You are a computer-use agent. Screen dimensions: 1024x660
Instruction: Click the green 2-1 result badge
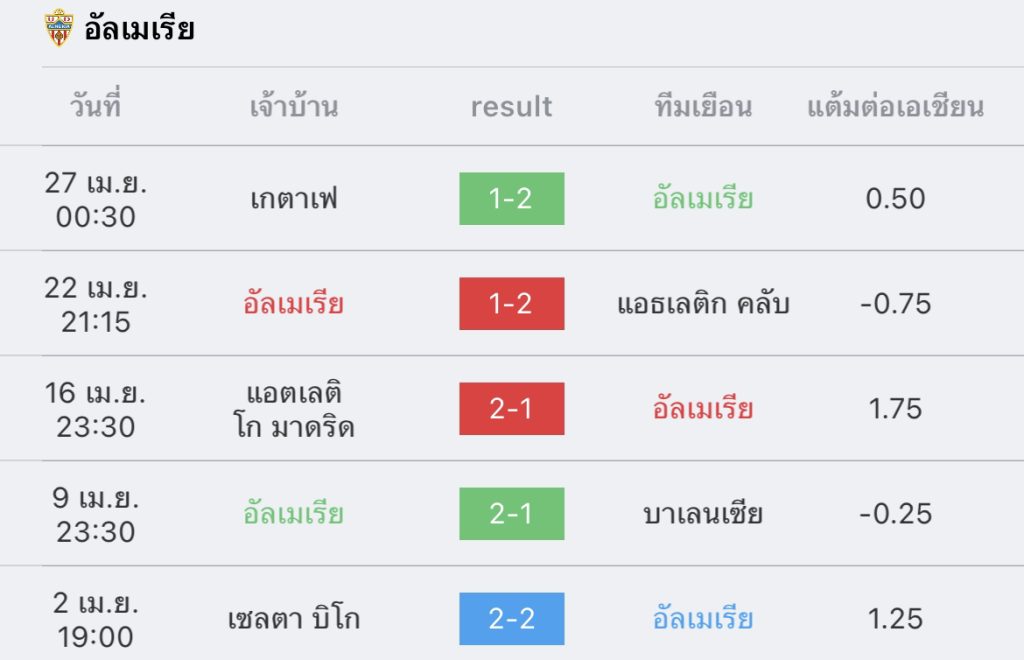(511, 514)
